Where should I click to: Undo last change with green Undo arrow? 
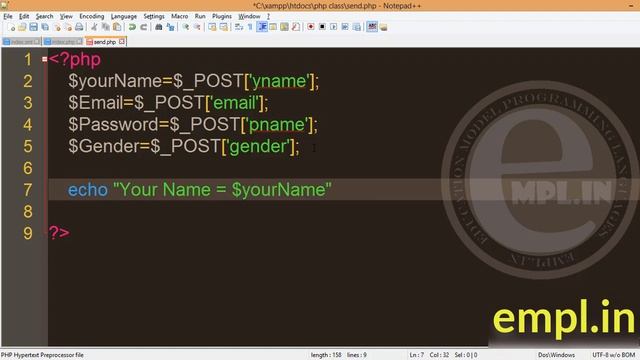click(132, 27)
